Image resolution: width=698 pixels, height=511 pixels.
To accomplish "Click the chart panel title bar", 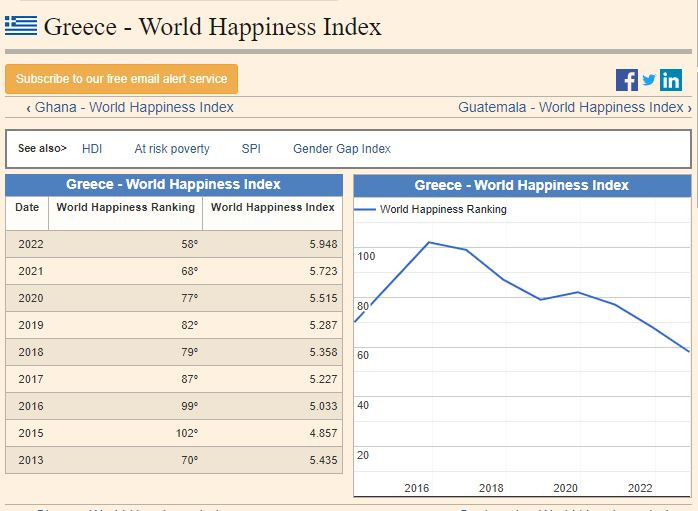I will (521, 185).
